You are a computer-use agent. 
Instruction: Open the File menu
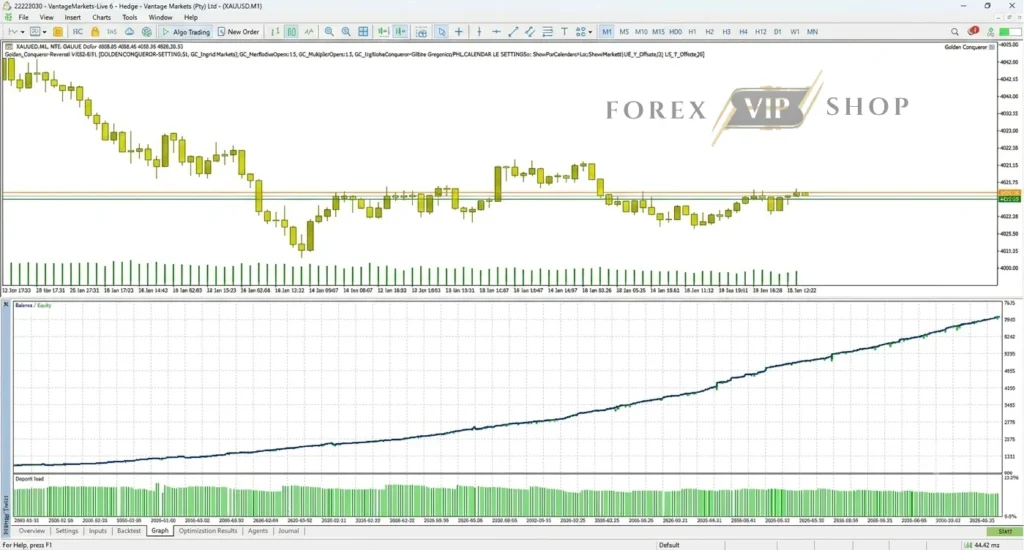pos(24,18)
